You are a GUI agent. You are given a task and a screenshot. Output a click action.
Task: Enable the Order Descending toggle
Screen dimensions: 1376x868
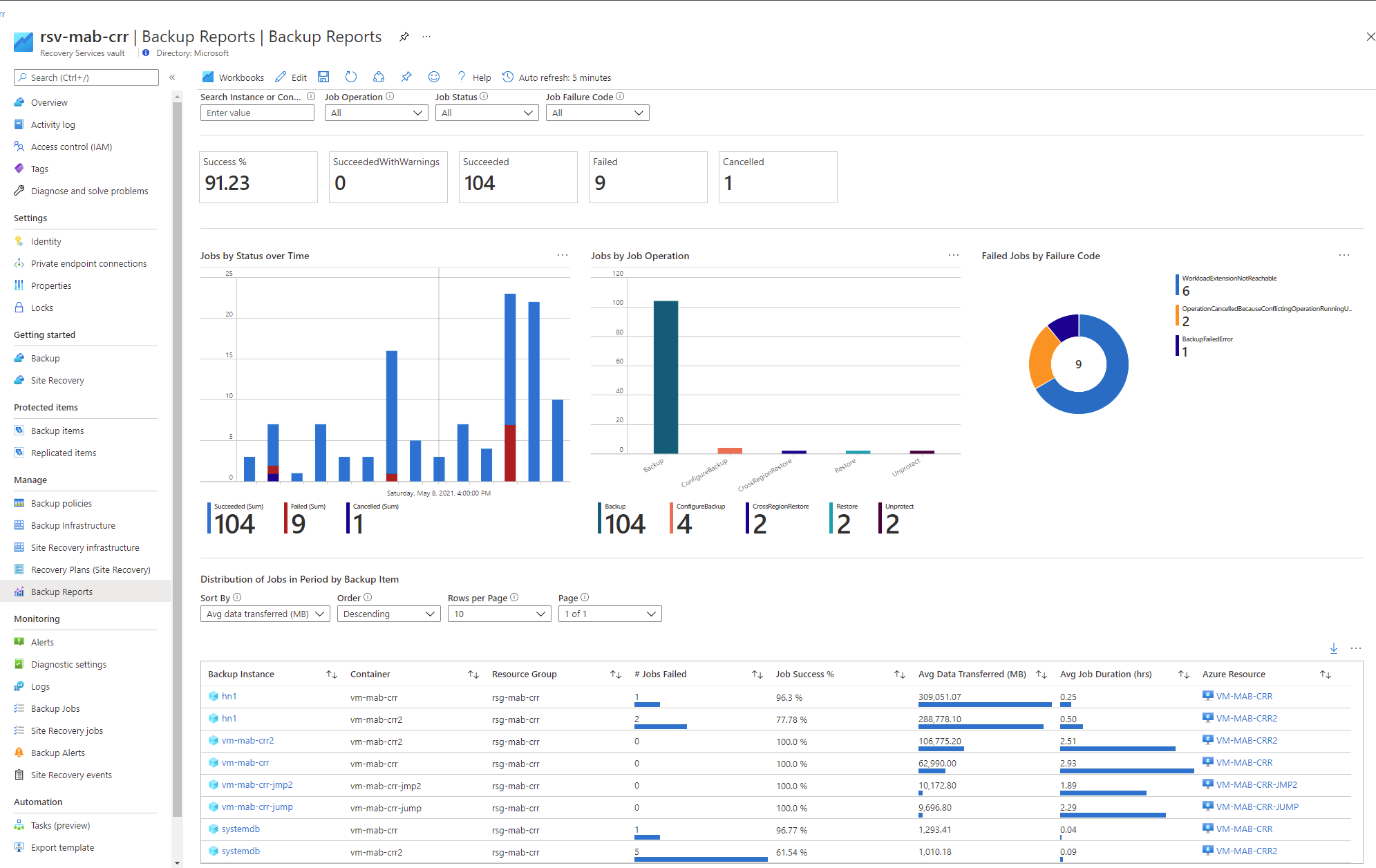pos(385,613)
